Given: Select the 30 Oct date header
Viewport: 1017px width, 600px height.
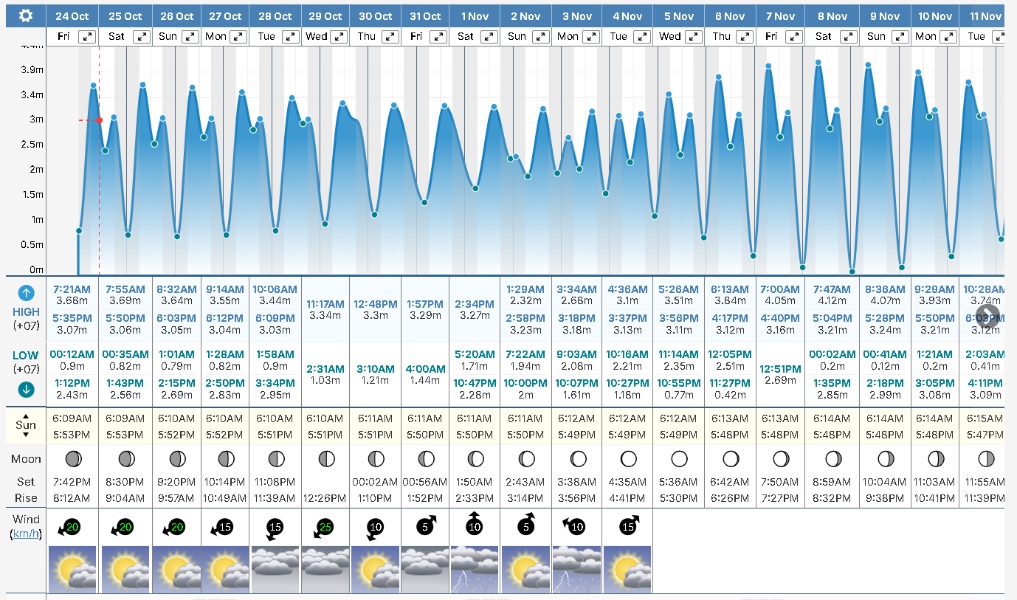Looking at the screenshot, I should coord(376,16).
